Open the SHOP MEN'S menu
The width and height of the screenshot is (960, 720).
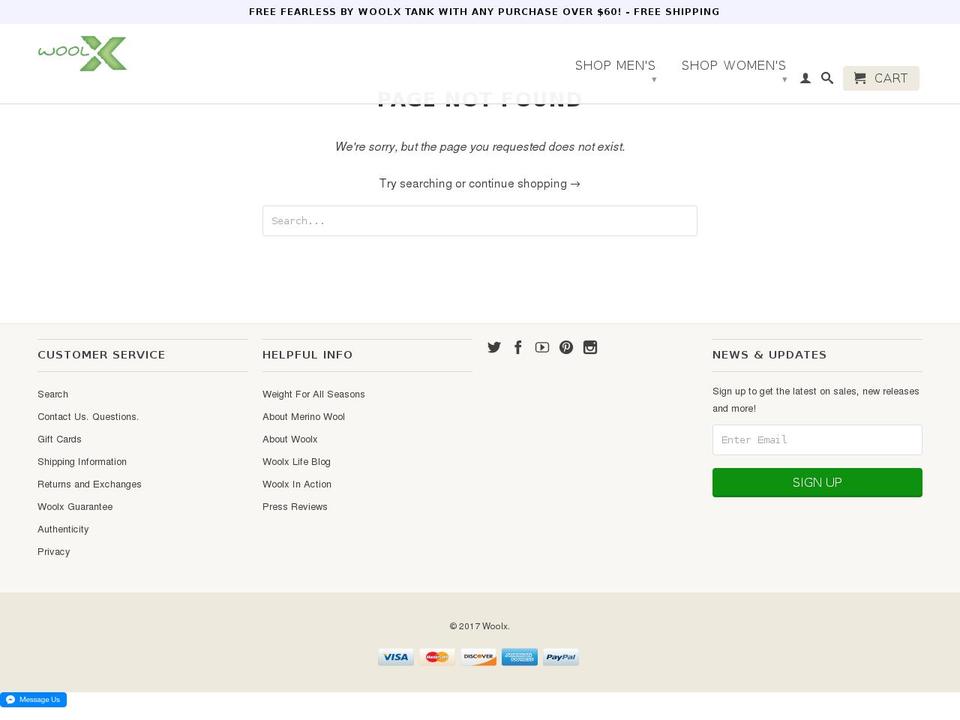click(x=615, y=66)
